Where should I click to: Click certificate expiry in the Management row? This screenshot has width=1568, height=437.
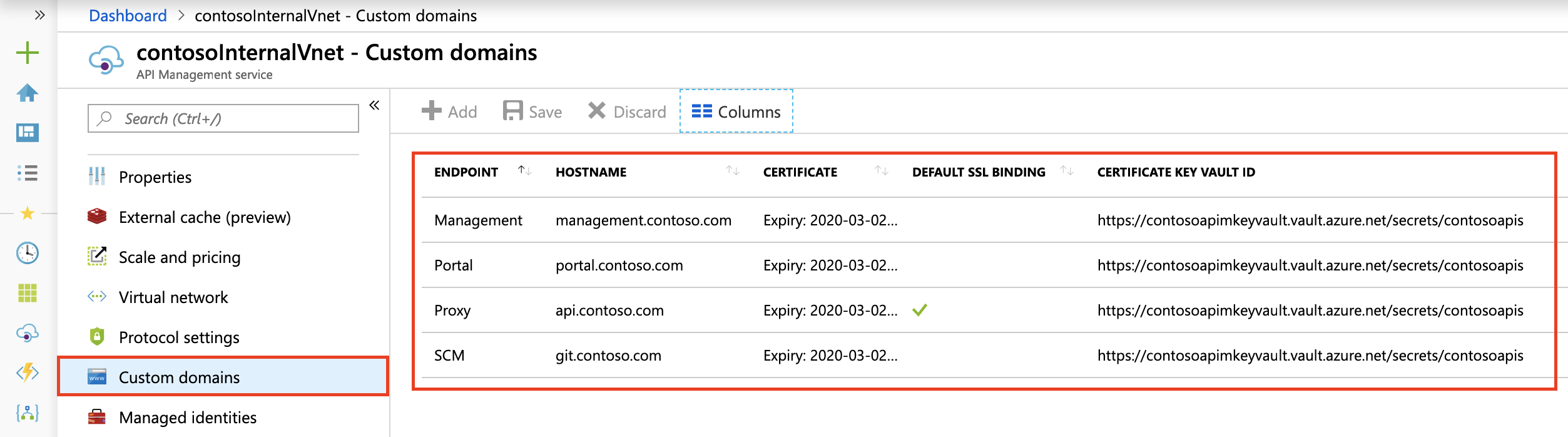(x=830, y=220)
